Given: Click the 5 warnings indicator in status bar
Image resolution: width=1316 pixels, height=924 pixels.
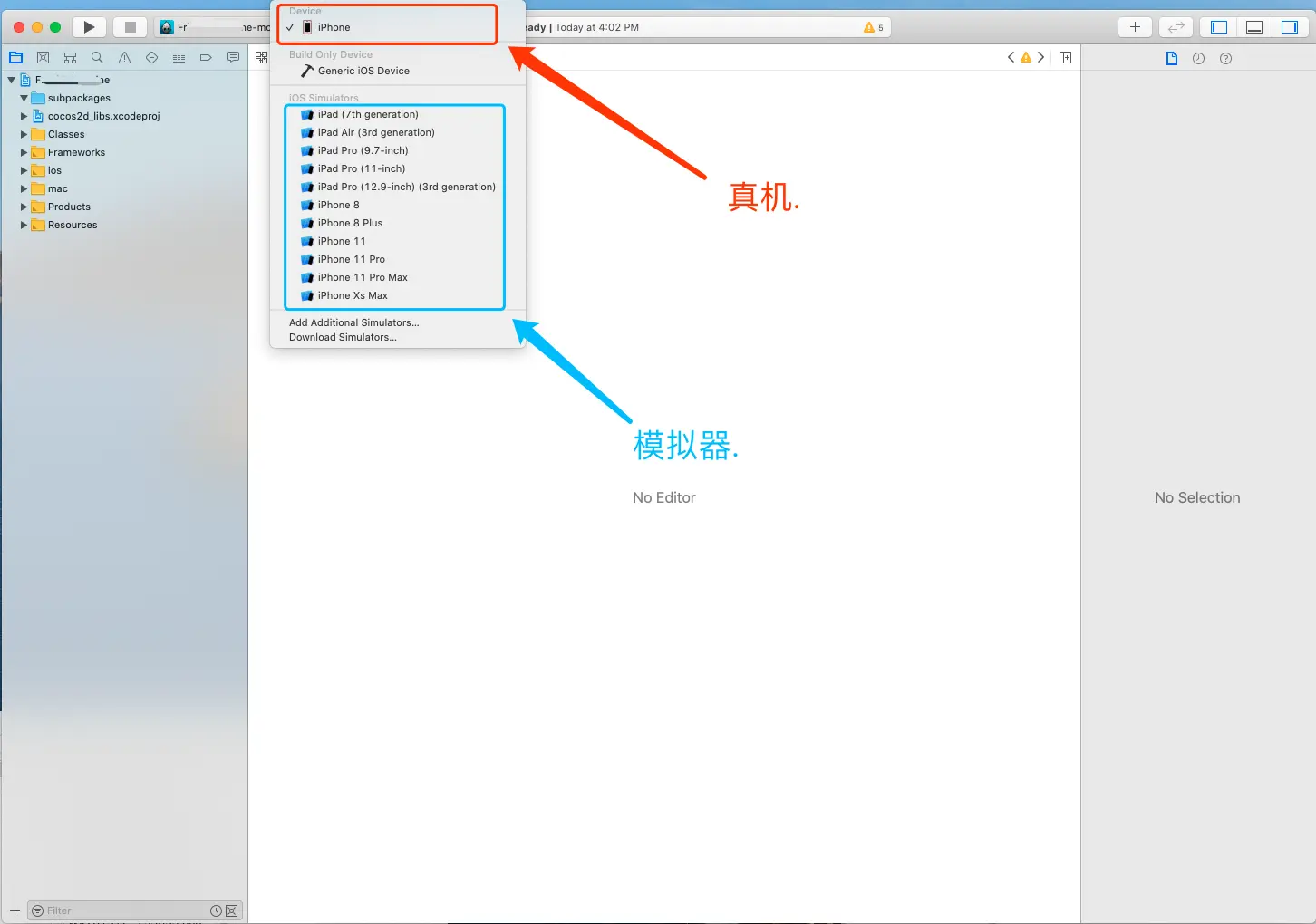Looking at the screenshot, I should pyautogui.click(x=874, y=27).
